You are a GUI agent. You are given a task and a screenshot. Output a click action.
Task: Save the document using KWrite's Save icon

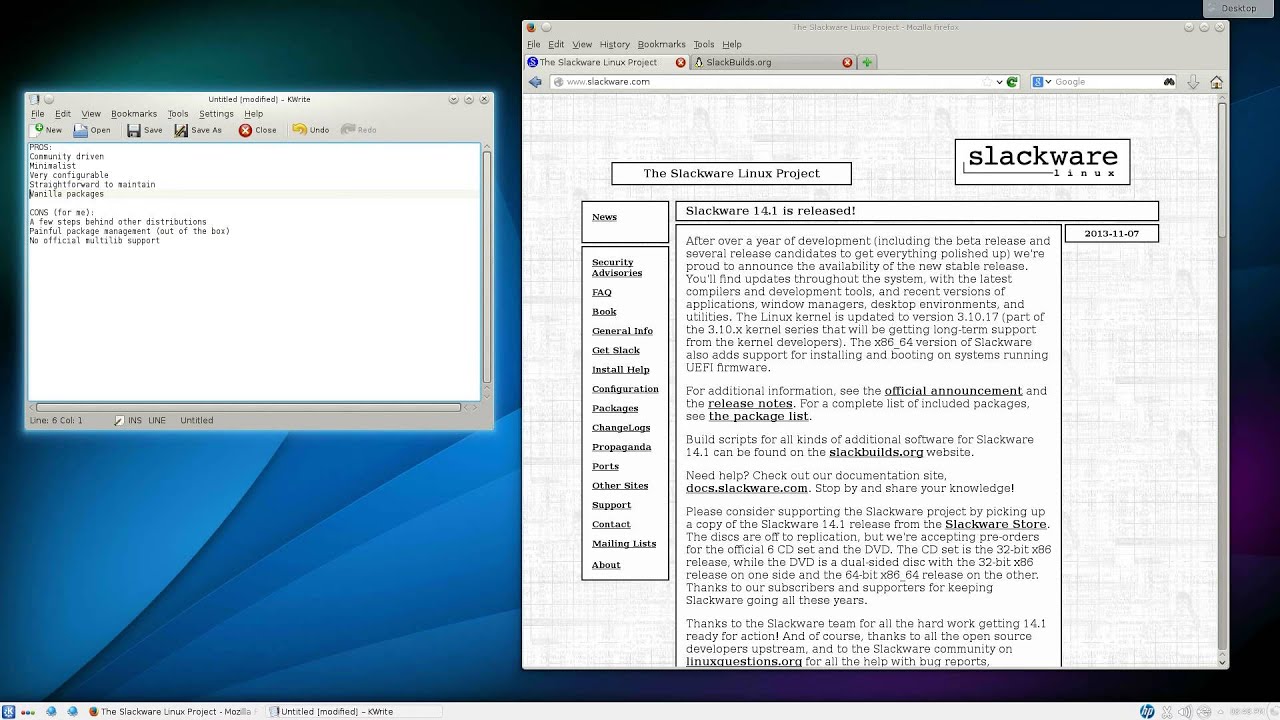tap(134, 130)
